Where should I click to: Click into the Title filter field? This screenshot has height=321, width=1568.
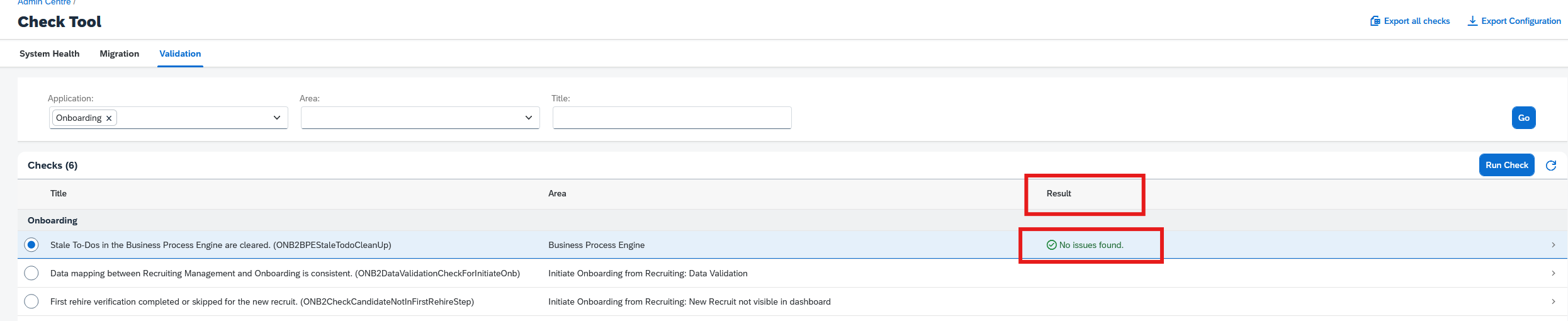(672, 118)
